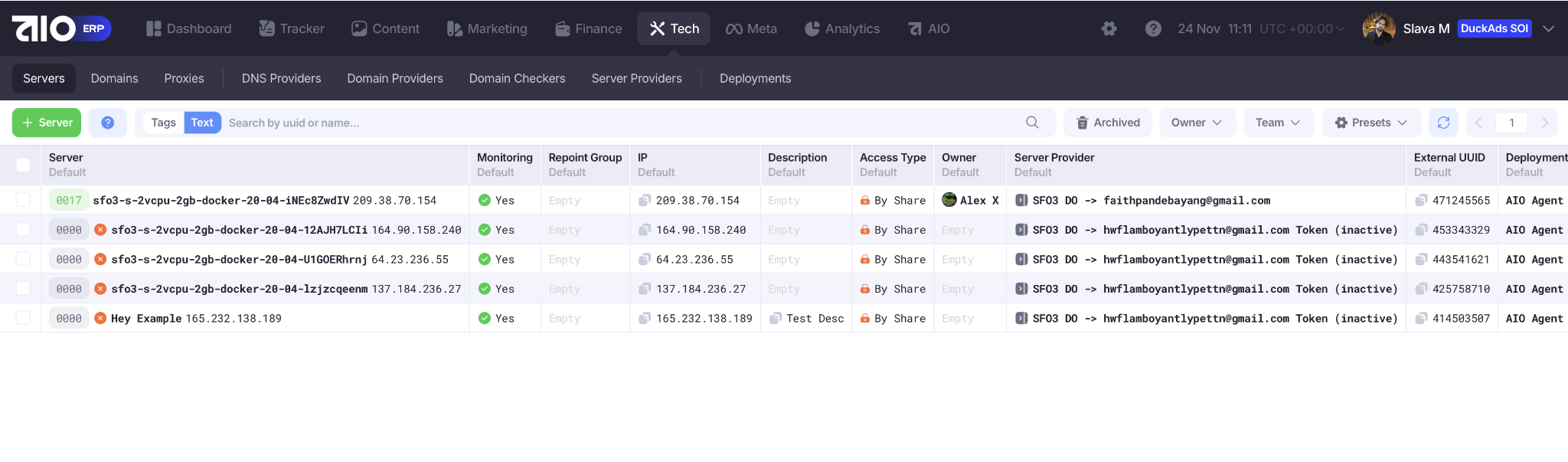
Task: Select the Hey Example row checkbox
Action: coord(23,318)
